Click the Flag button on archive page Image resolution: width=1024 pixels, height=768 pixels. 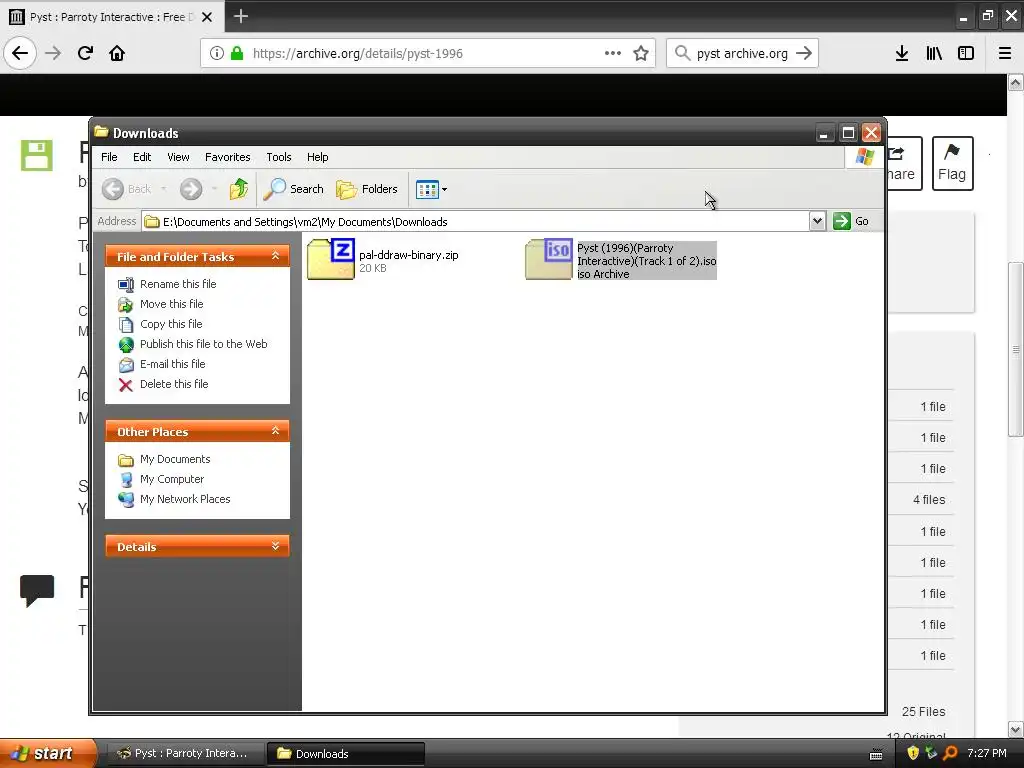[953, 163]
